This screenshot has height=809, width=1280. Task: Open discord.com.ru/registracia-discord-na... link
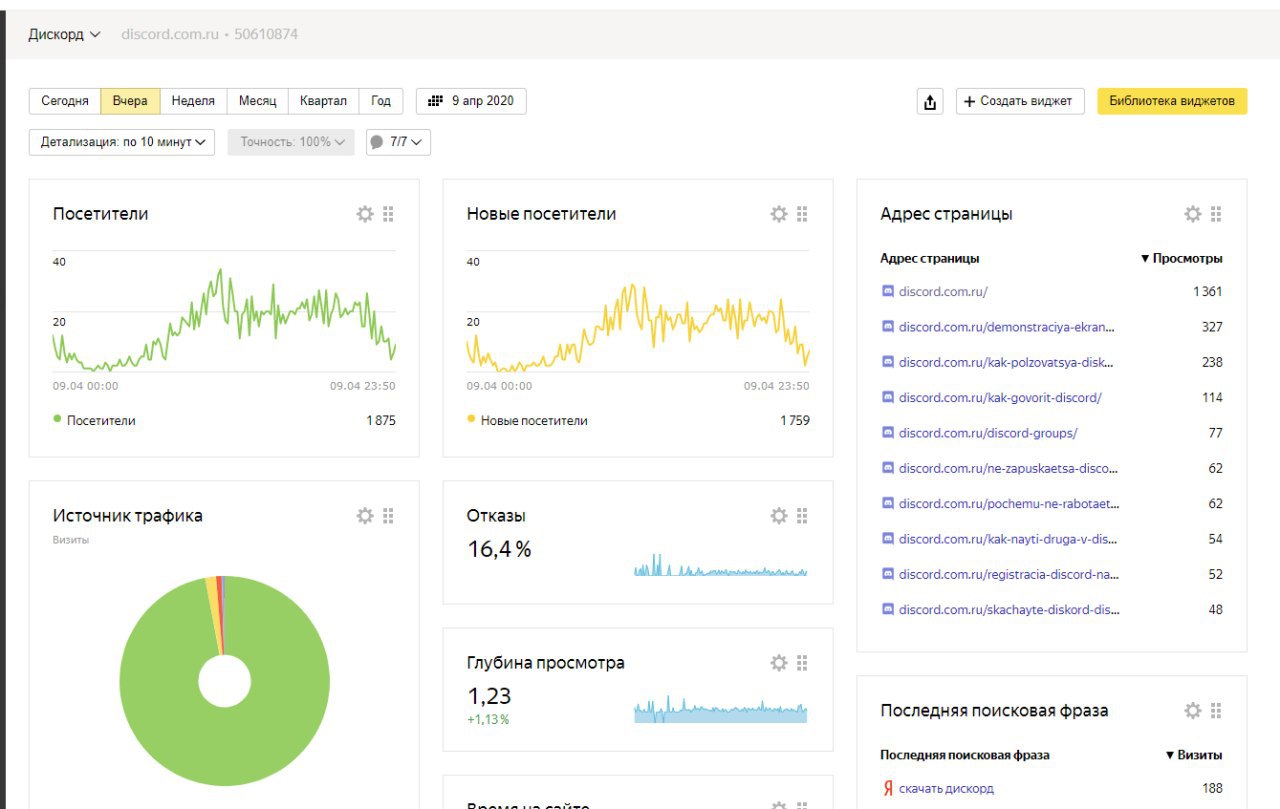(1008, 574)
